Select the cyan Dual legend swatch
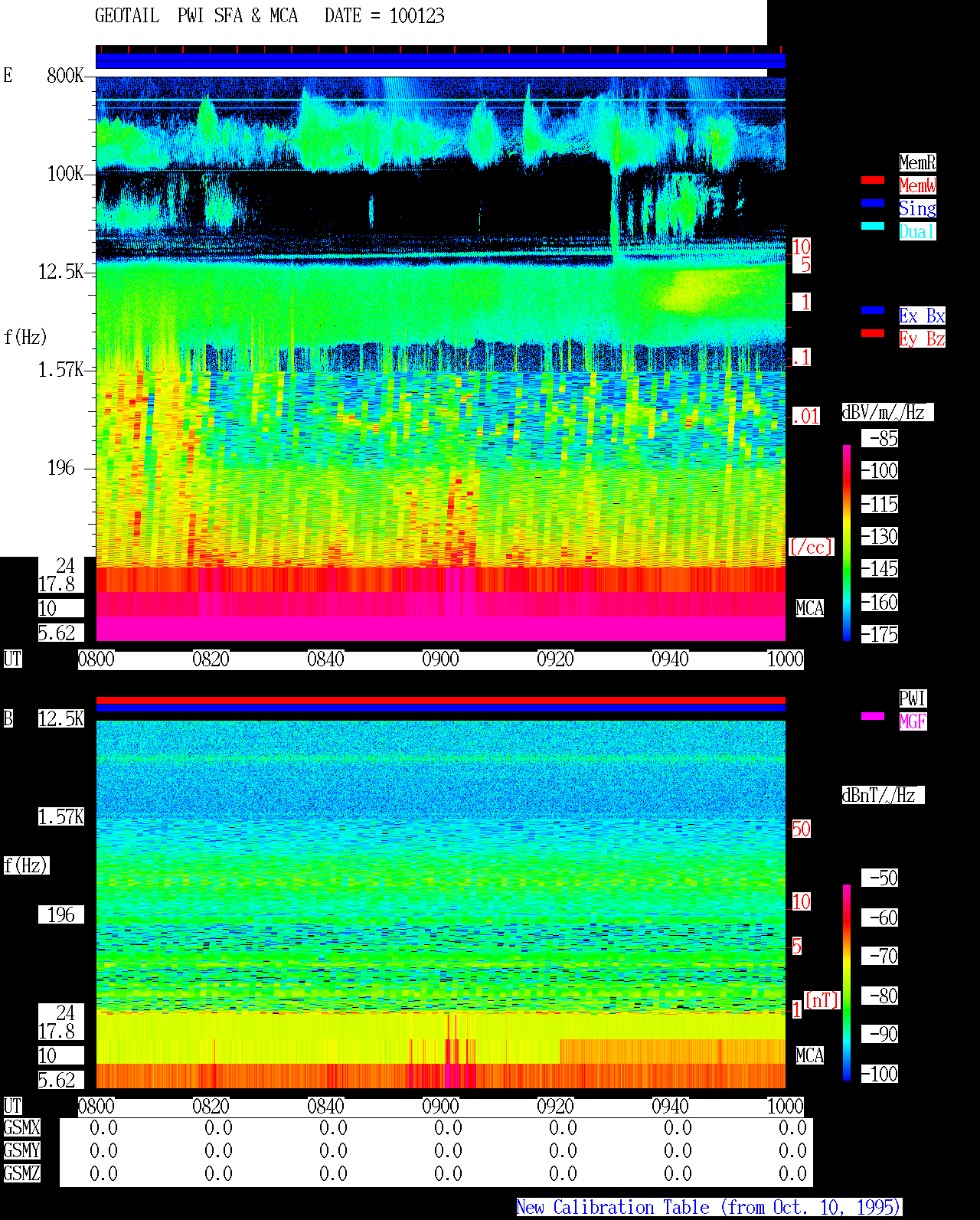 [x=873, y=226]
